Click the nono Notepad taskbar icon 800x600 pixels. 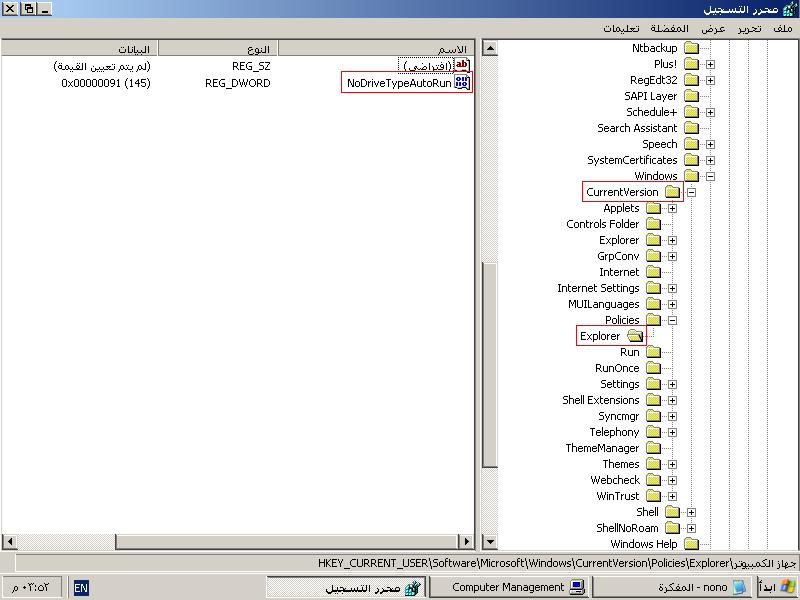coord(739,587)
